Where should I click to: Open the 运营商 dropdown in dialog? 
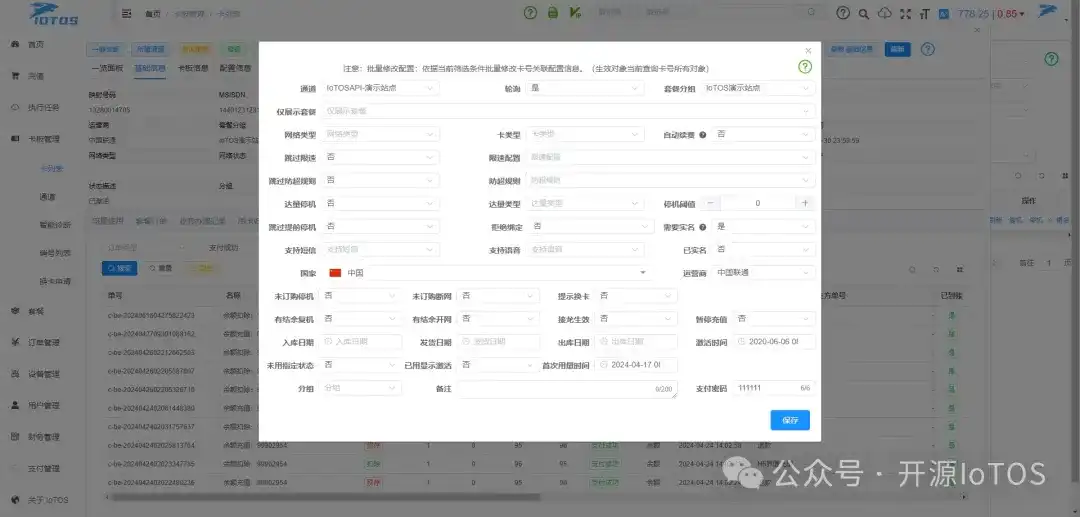[x=764, y=273]
